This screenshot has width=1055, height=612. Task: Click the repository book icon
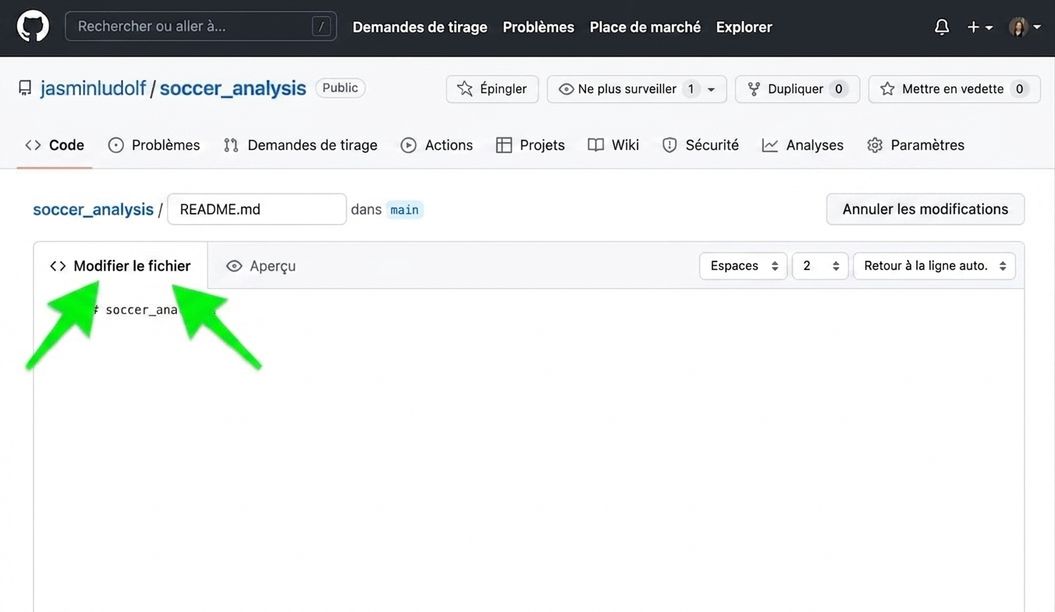(25, 88)
